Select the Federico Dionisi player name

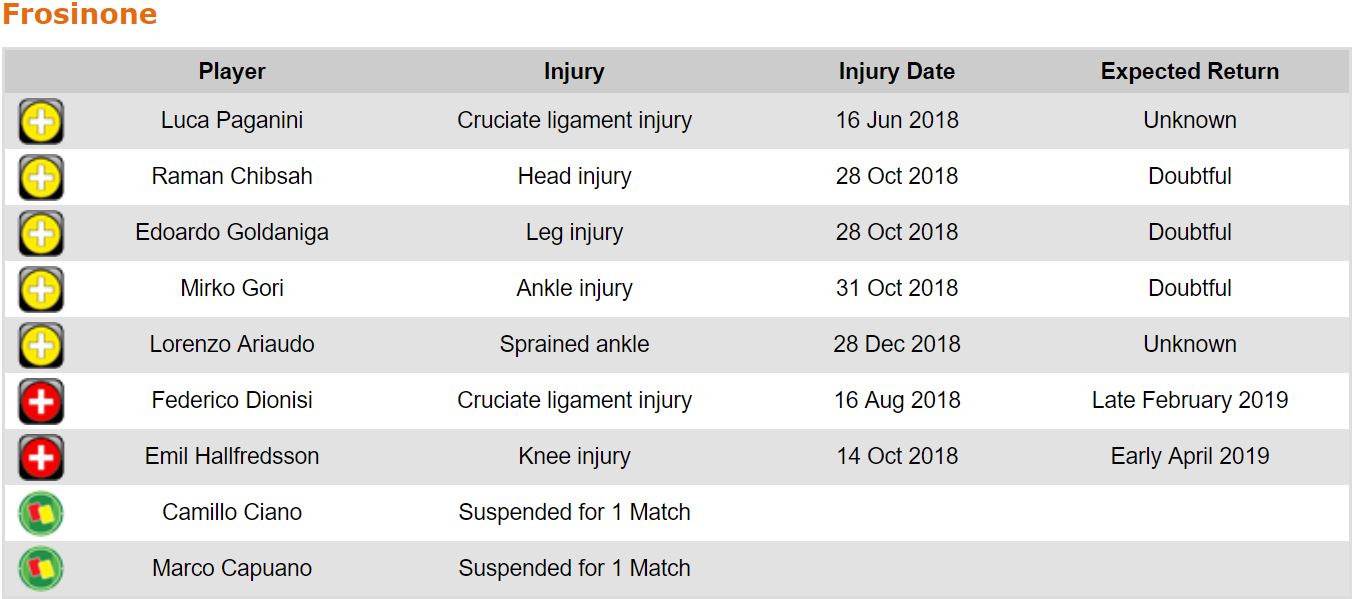(232, 400)
